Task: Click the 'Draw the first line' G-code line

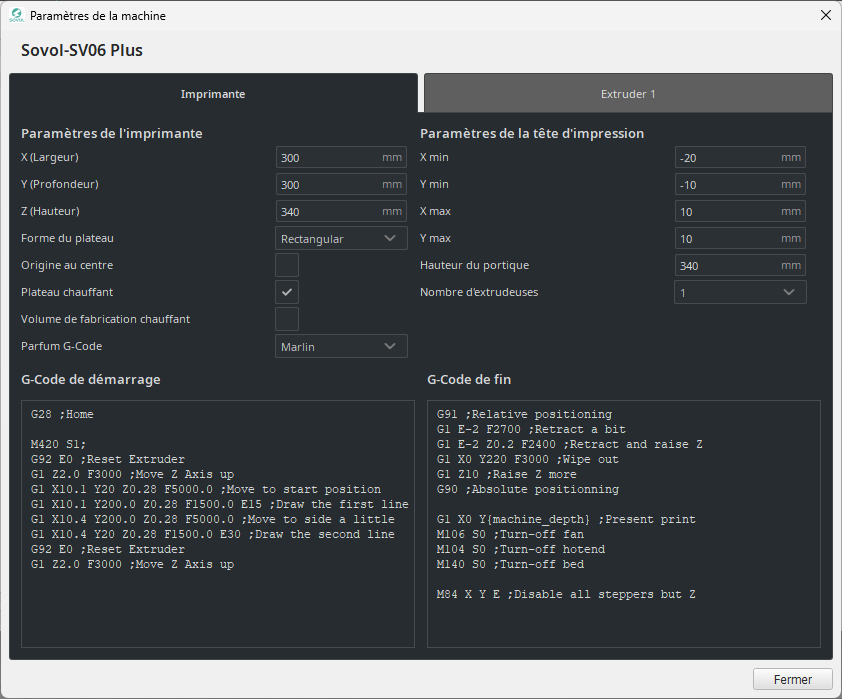Action: [x=220, y=504]
